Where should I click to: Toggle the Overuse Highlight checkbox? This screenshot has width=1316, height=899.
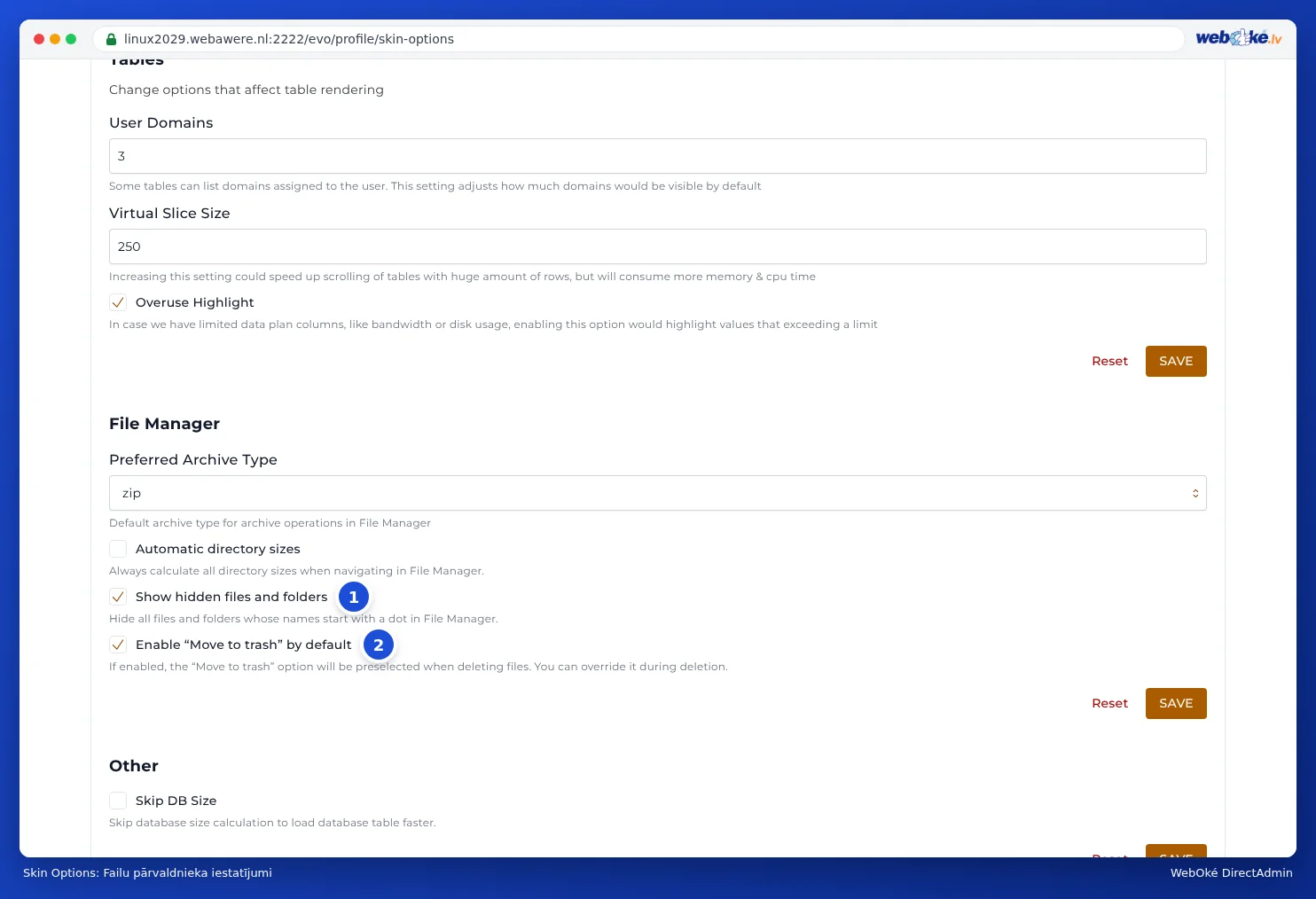[118, 302]
